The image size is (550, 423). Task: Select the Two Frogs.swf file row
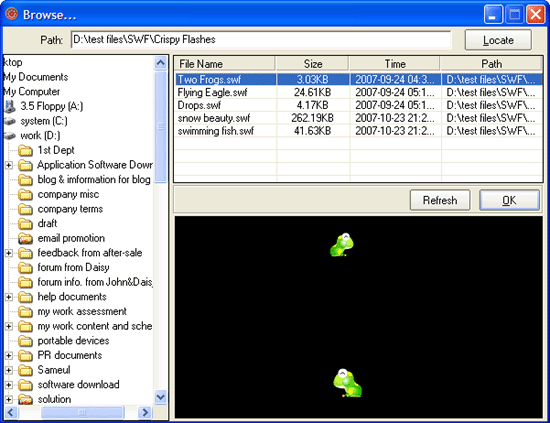358,79
